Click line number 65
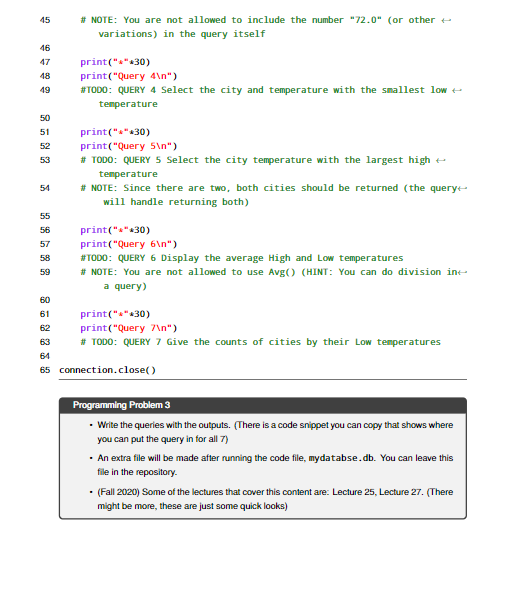This screenshot has height=600, width=527. [45, 370]
